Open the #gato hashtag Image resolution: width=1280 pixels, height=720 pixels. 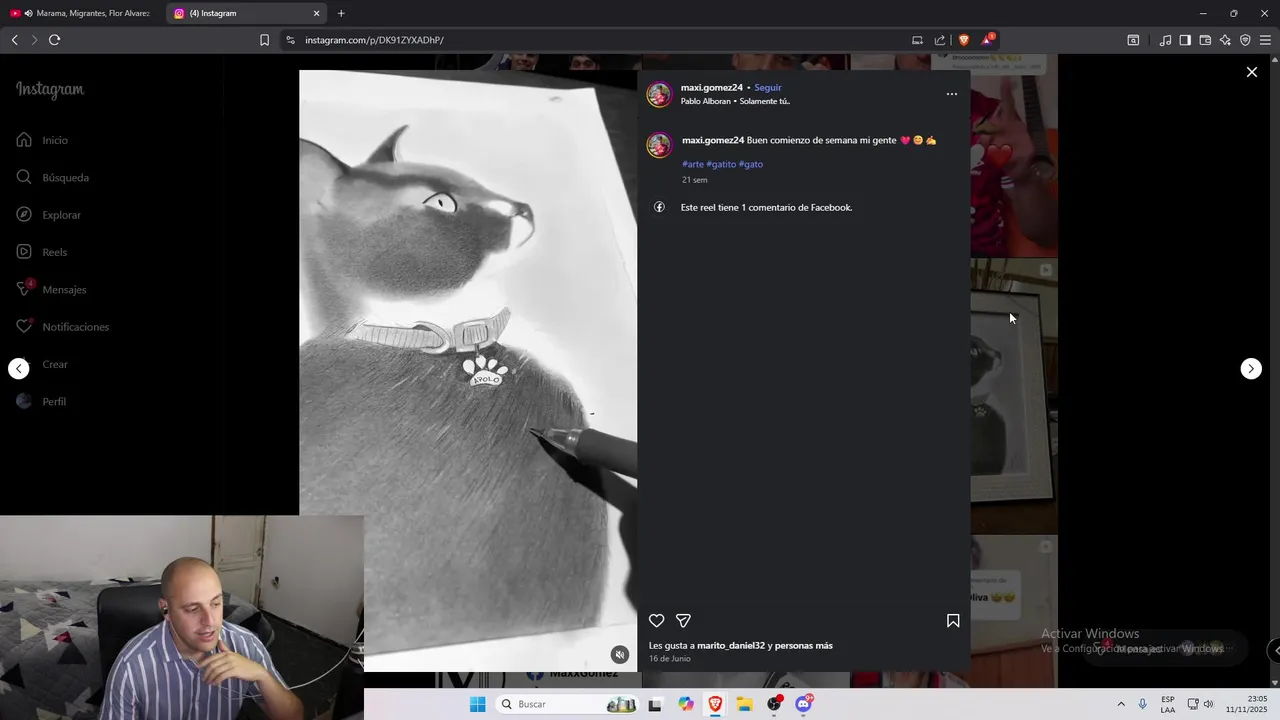(x=751, y=164)
